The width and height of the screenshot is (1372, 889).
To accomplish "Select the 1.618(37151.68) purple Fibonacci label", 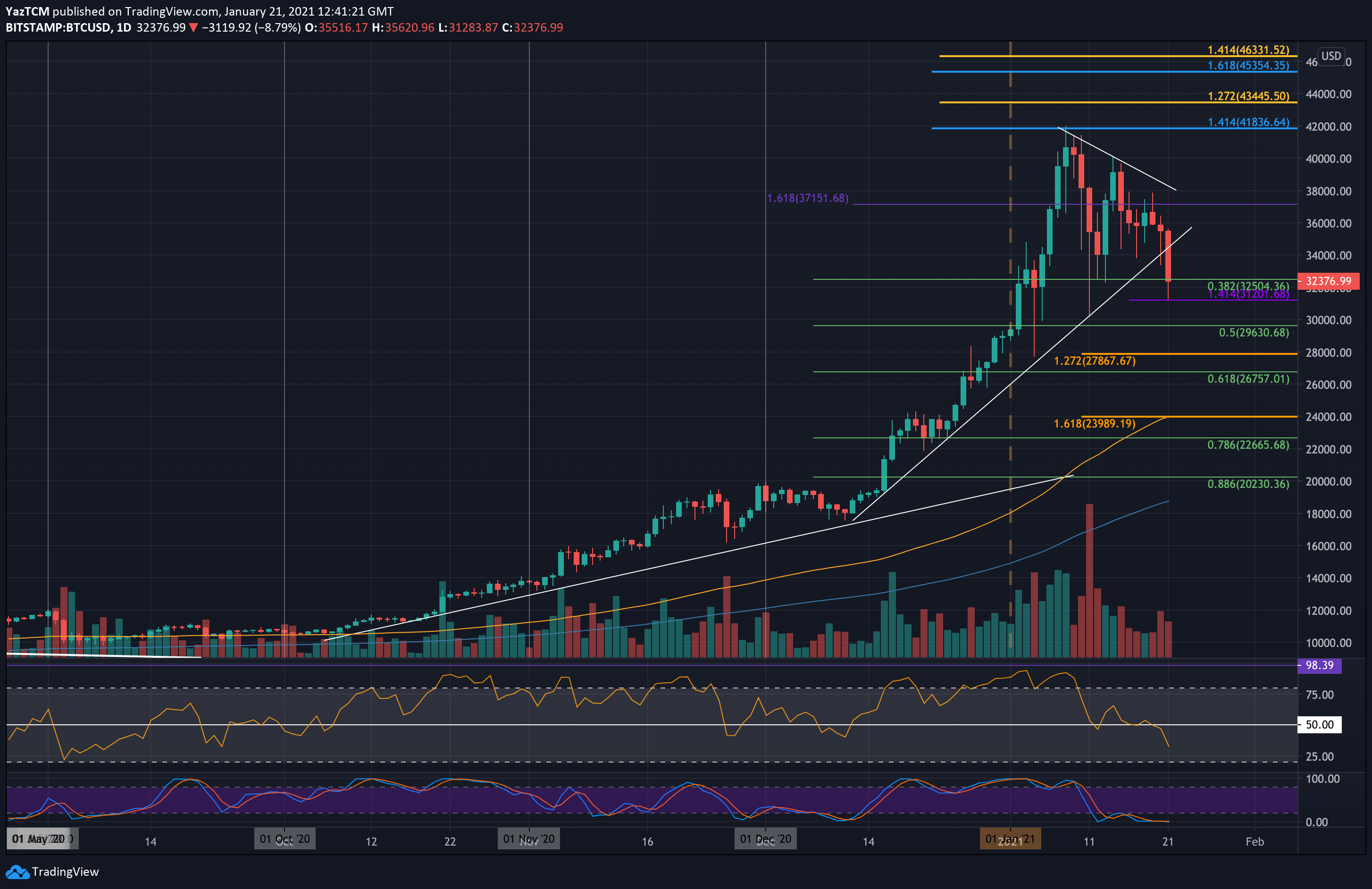I will point(808,198).
